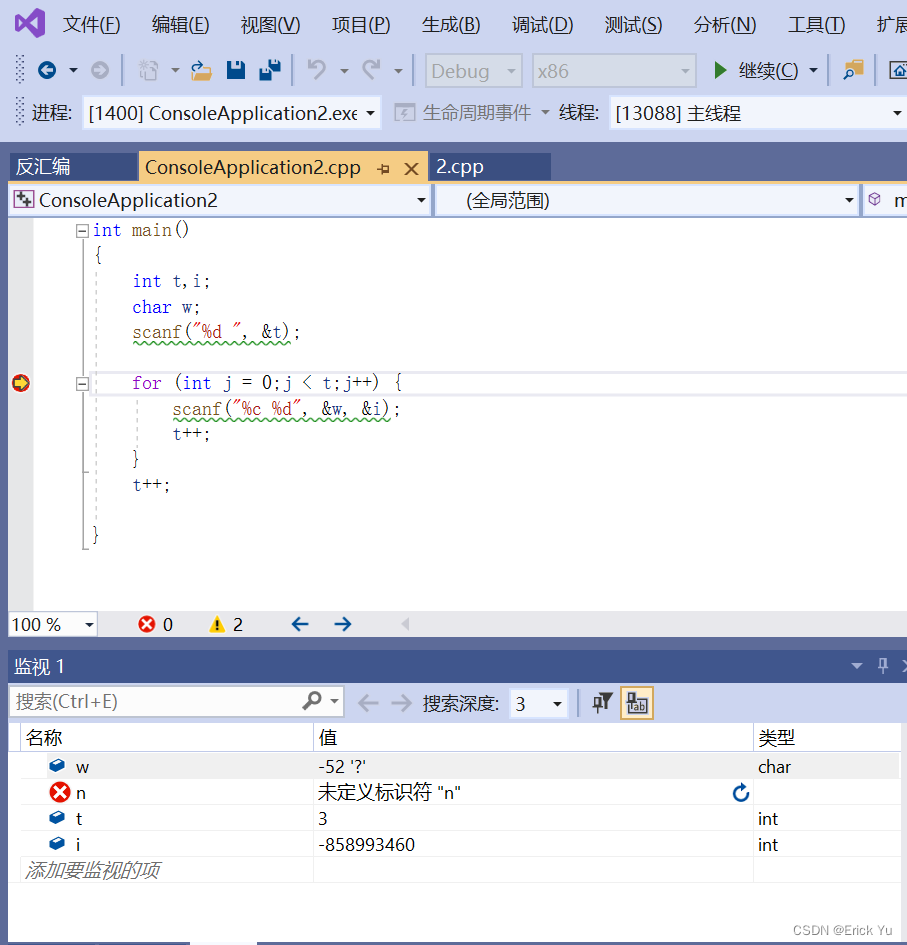Click the new project icon
This screenshot has height=945, width=907.
(x=148, y=71)
